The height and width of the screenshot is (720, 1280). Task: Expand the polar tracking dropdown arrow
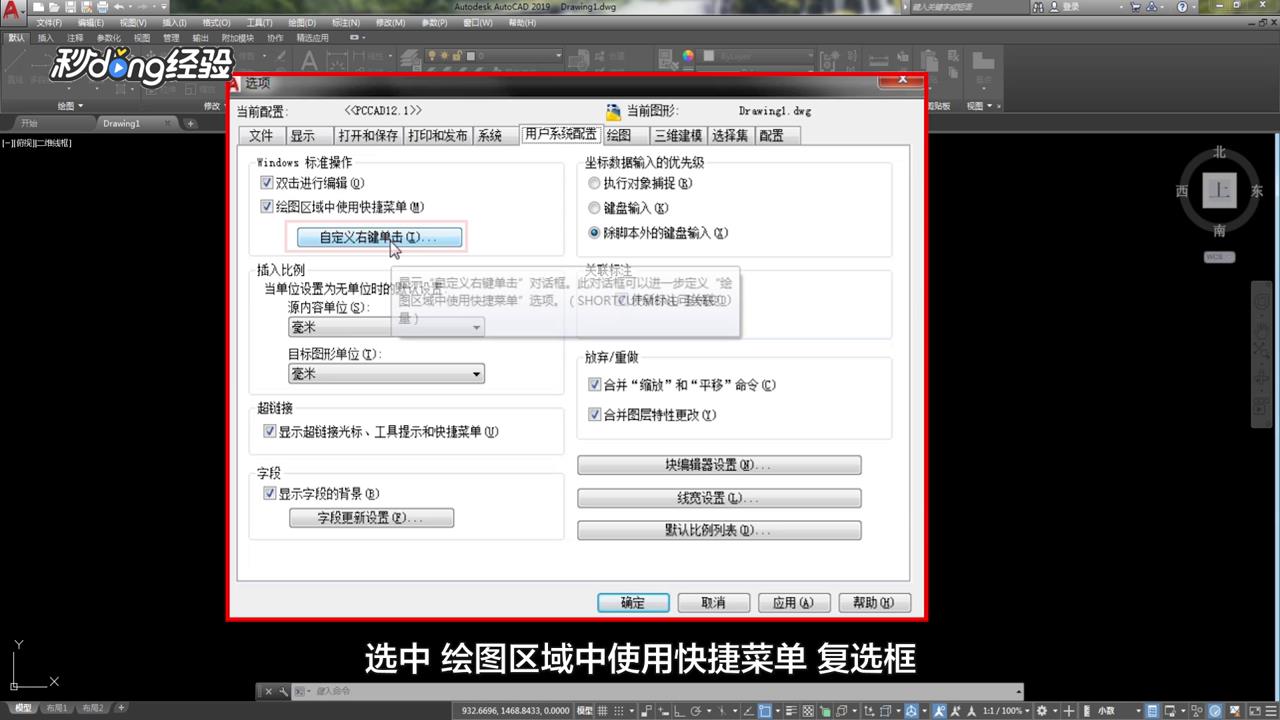pyautogui.click(x=709, y=710)
